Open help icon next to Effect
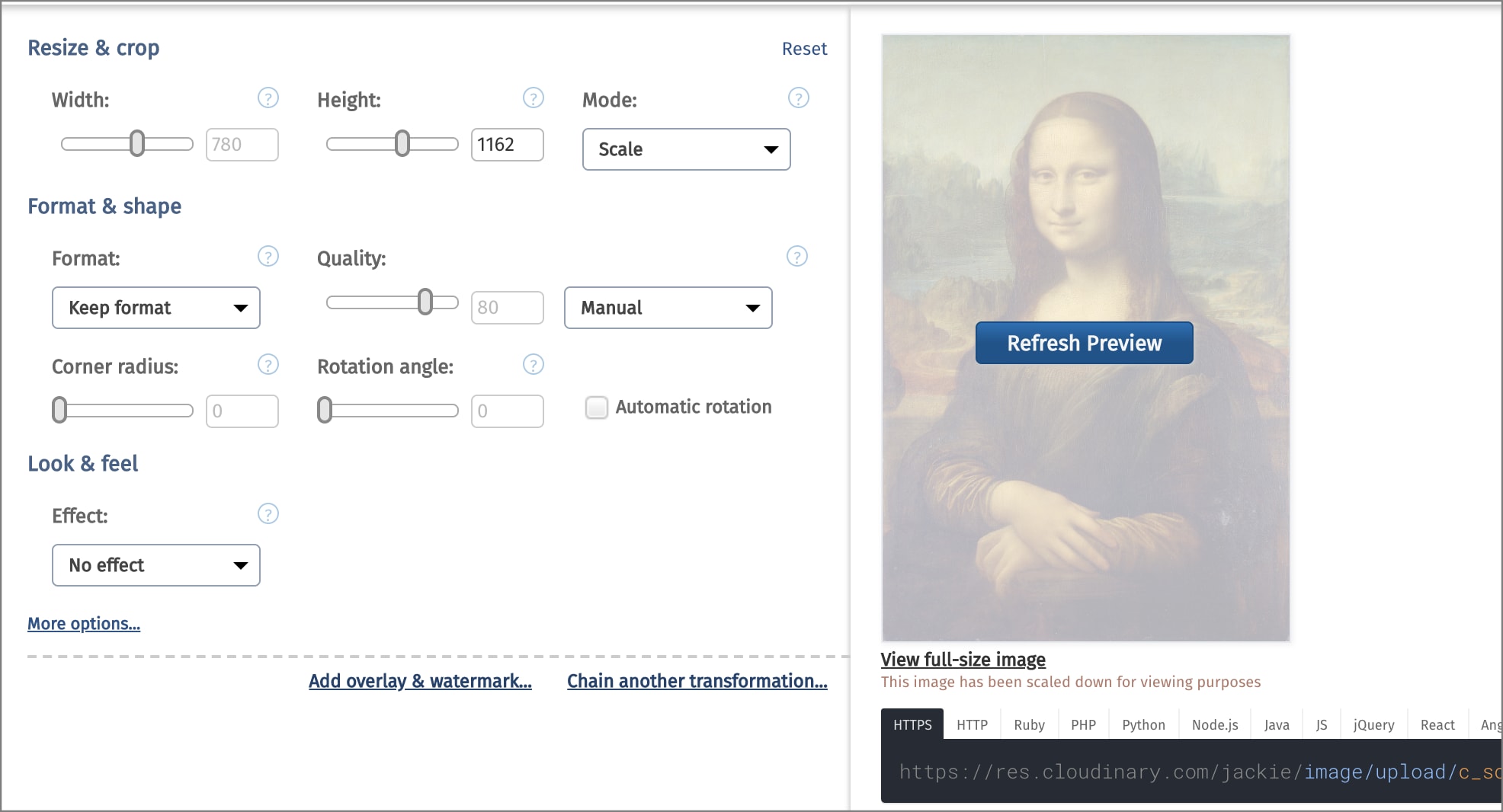1503x812 pixels. pos(268,514)
